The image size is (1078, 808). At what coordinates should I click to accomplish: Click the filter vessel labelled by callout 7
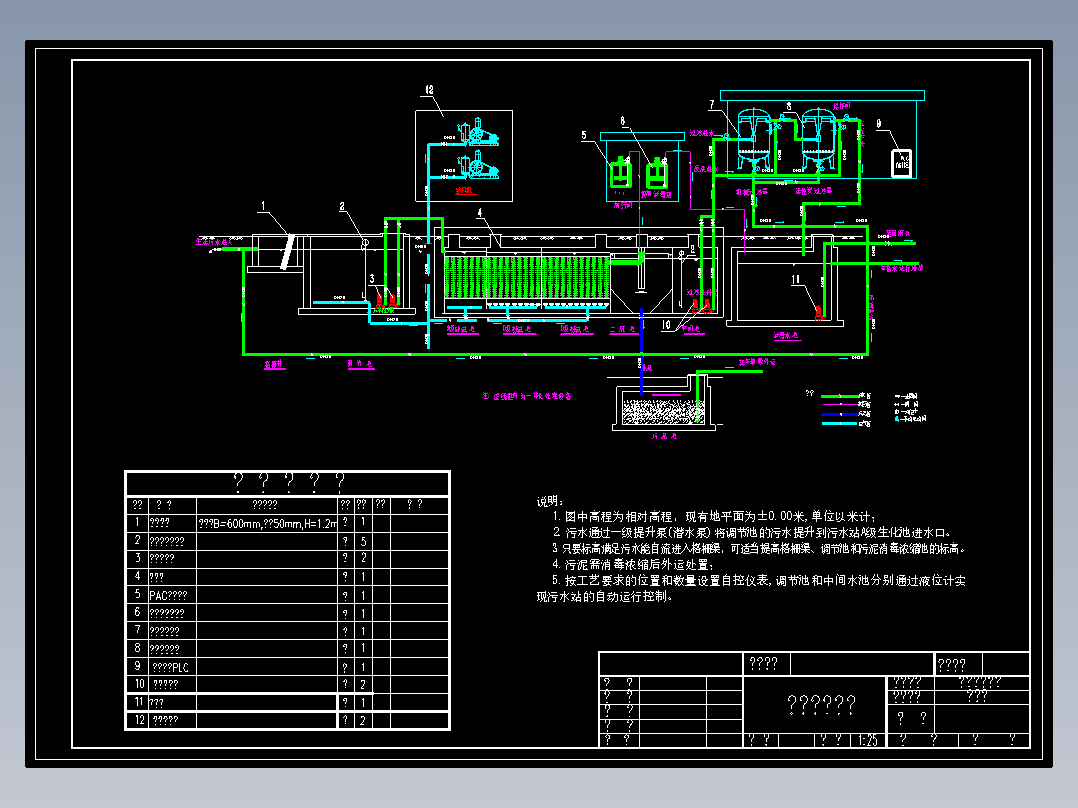pyautogui.click(x=754, y=140)
